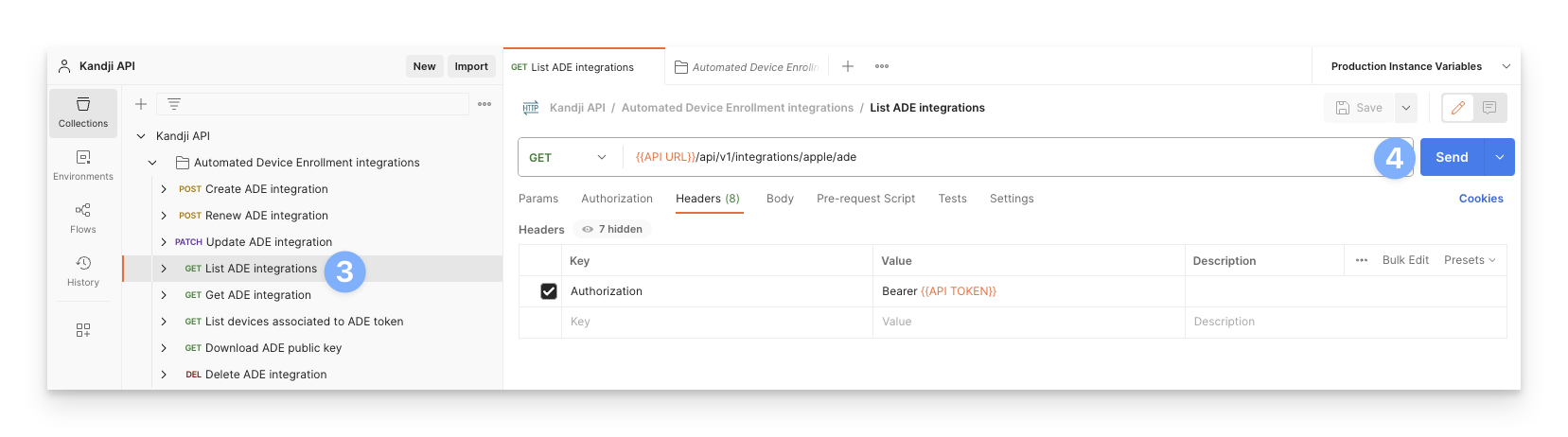The height and width of the screenshot is (437, 1568).
Task: Click the Authorization key cell
Action: click(716, 291)
